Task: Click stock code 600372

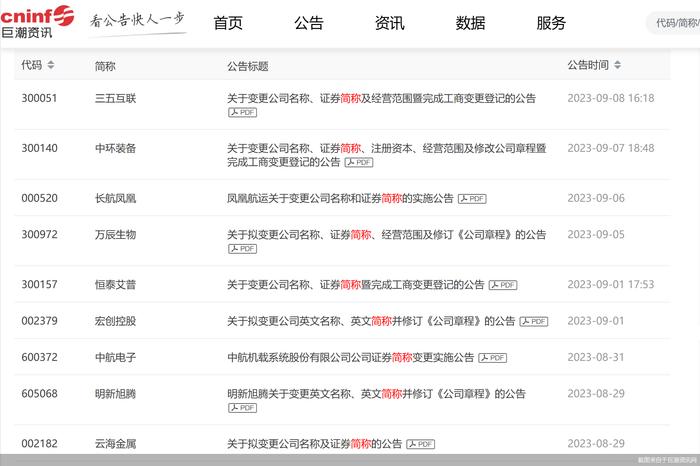Action: (x=39, y=357)
